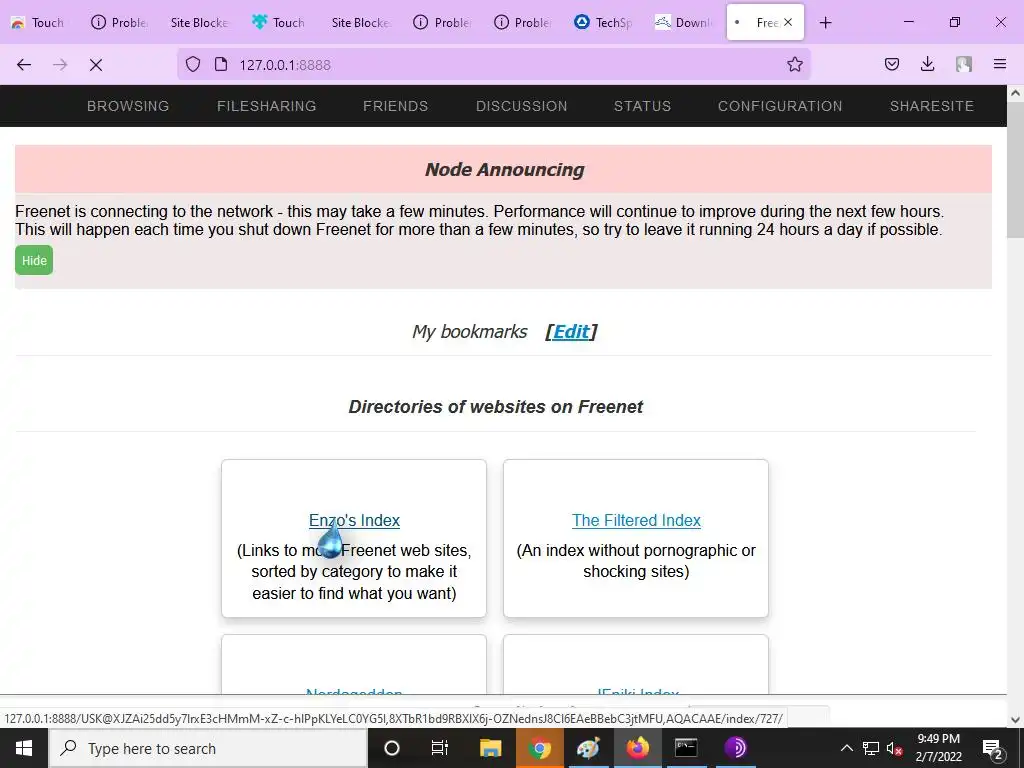This screenshot has width=1024, height=768.
Task: Switch to the first Site Blocke tab
Action: (199, 23)
